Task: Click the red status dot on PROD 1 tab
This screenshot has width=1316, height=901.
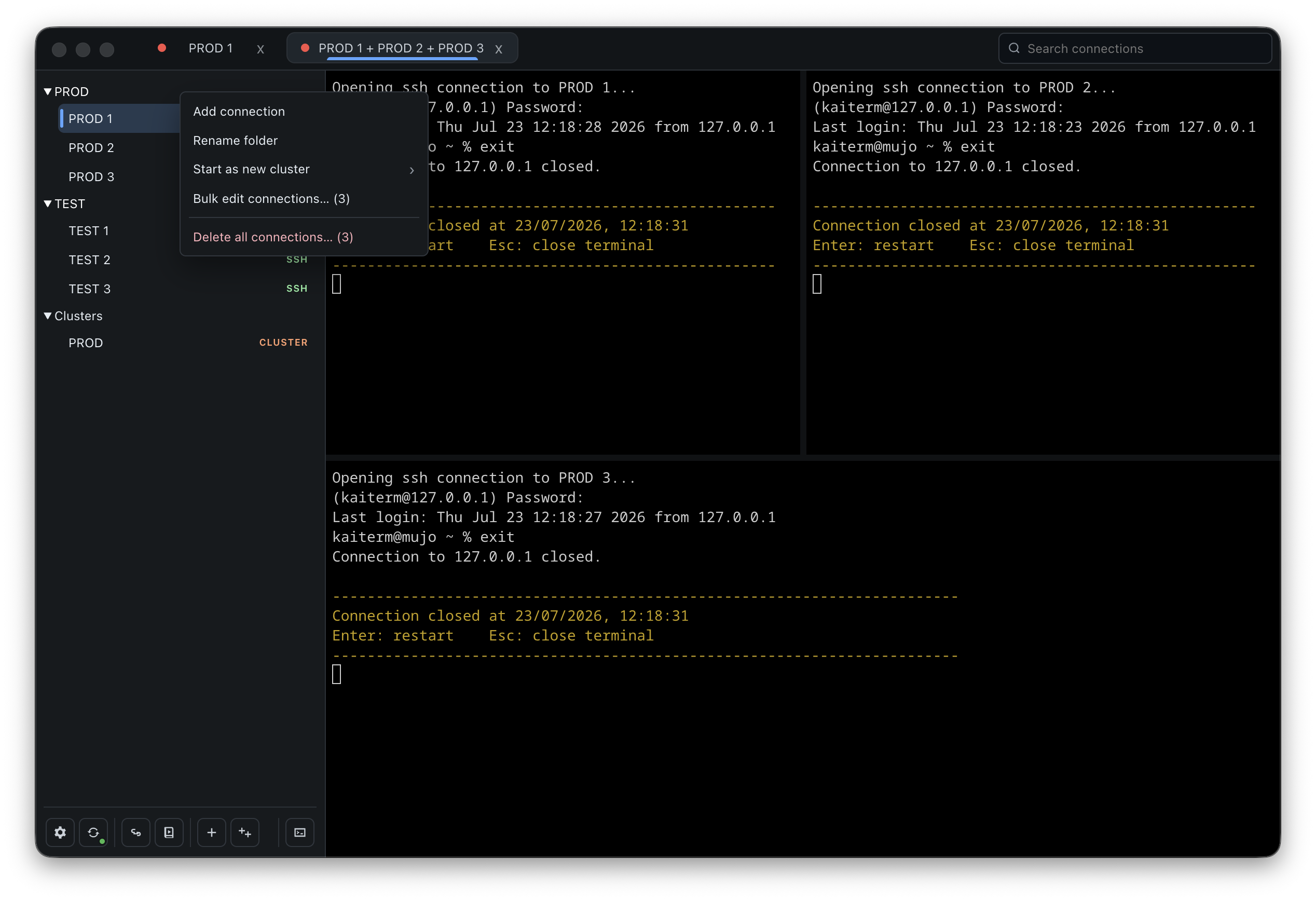Action: click(x=162, y=48)
